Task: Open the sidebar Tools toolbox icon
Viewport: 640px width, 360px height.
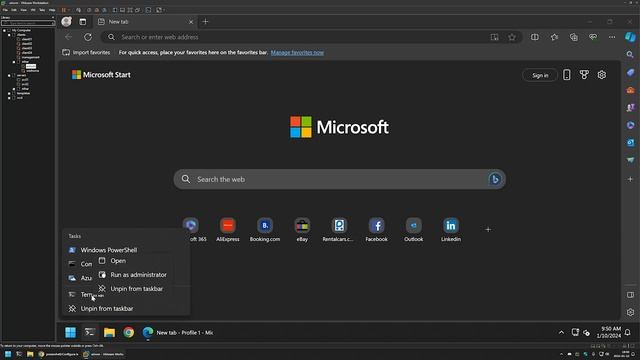Action: tap(630, 90)
